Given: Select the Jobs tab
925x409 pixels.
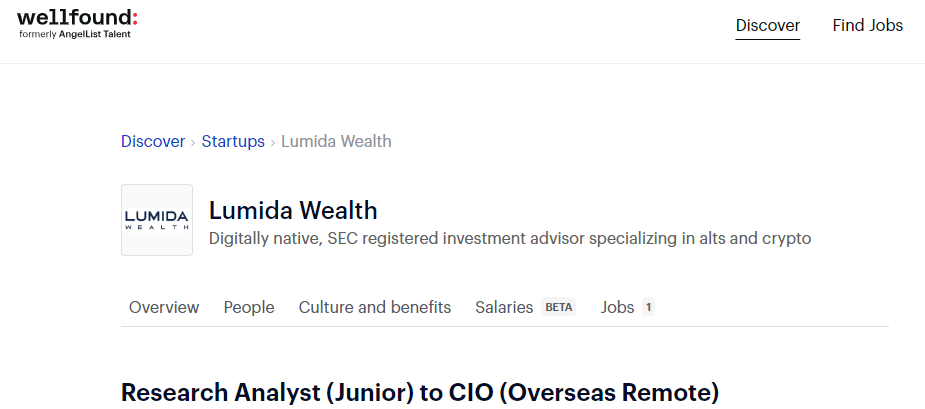Looking at the screenshot, I should coord(617,307).
